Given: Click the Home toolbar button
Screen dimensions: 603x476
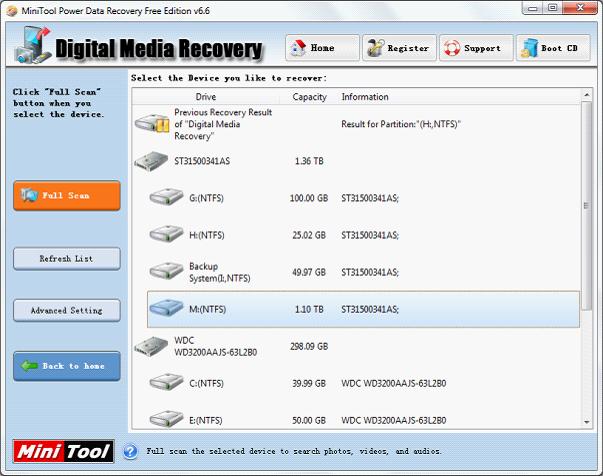Looking at the screenshot, I should (322, 48).
